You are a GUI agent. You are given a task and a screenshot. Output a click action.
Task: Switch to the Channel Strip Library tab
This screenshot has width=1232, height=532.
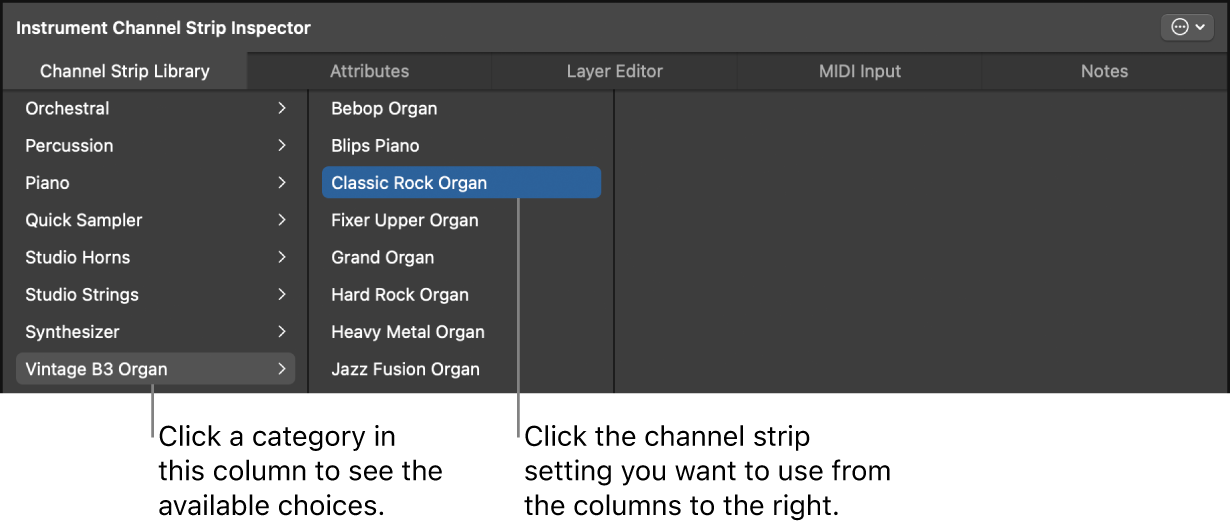click(125, 71)
